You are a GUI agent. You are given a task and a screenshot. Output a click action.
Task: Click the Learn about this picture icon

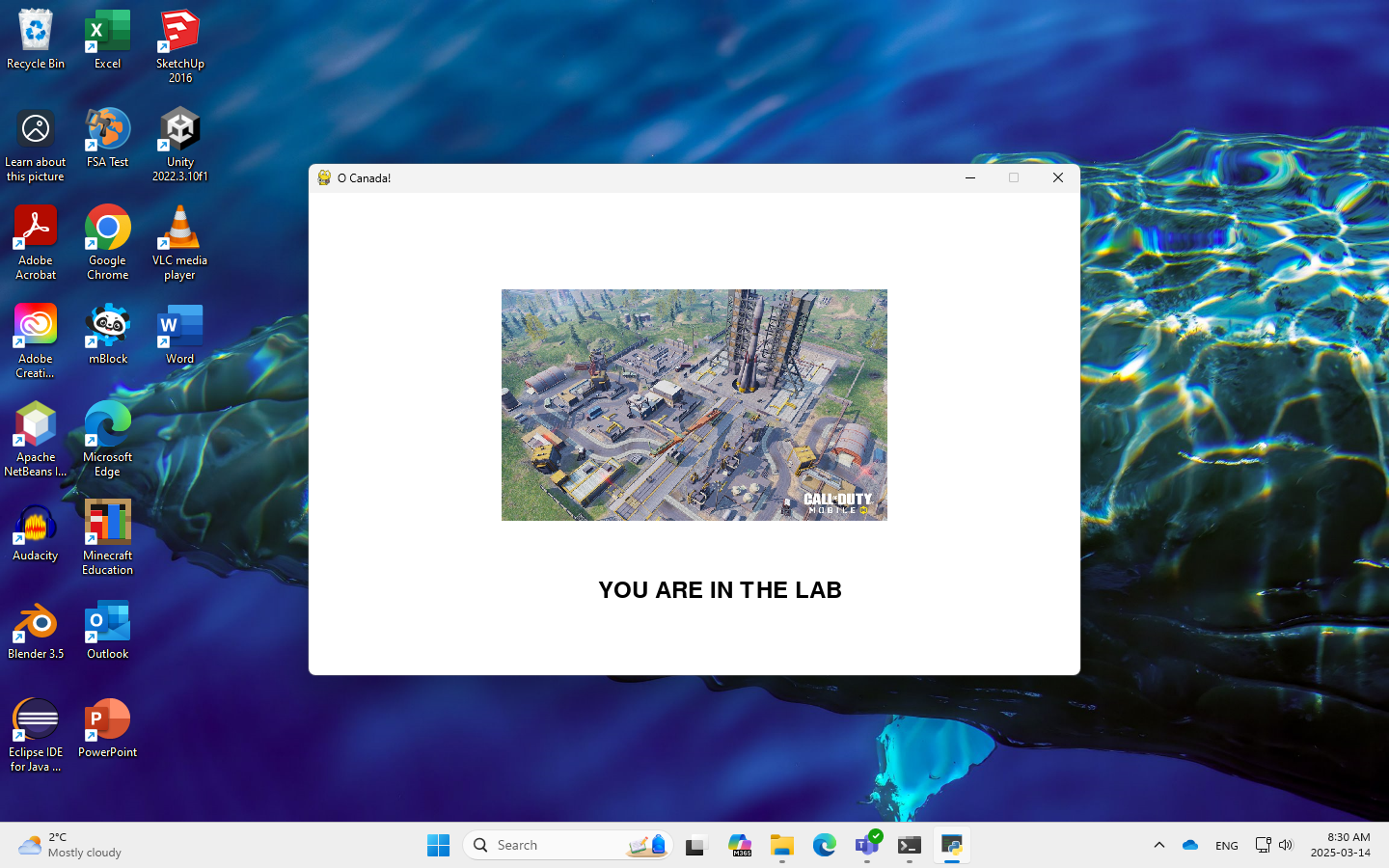[36, 145]
